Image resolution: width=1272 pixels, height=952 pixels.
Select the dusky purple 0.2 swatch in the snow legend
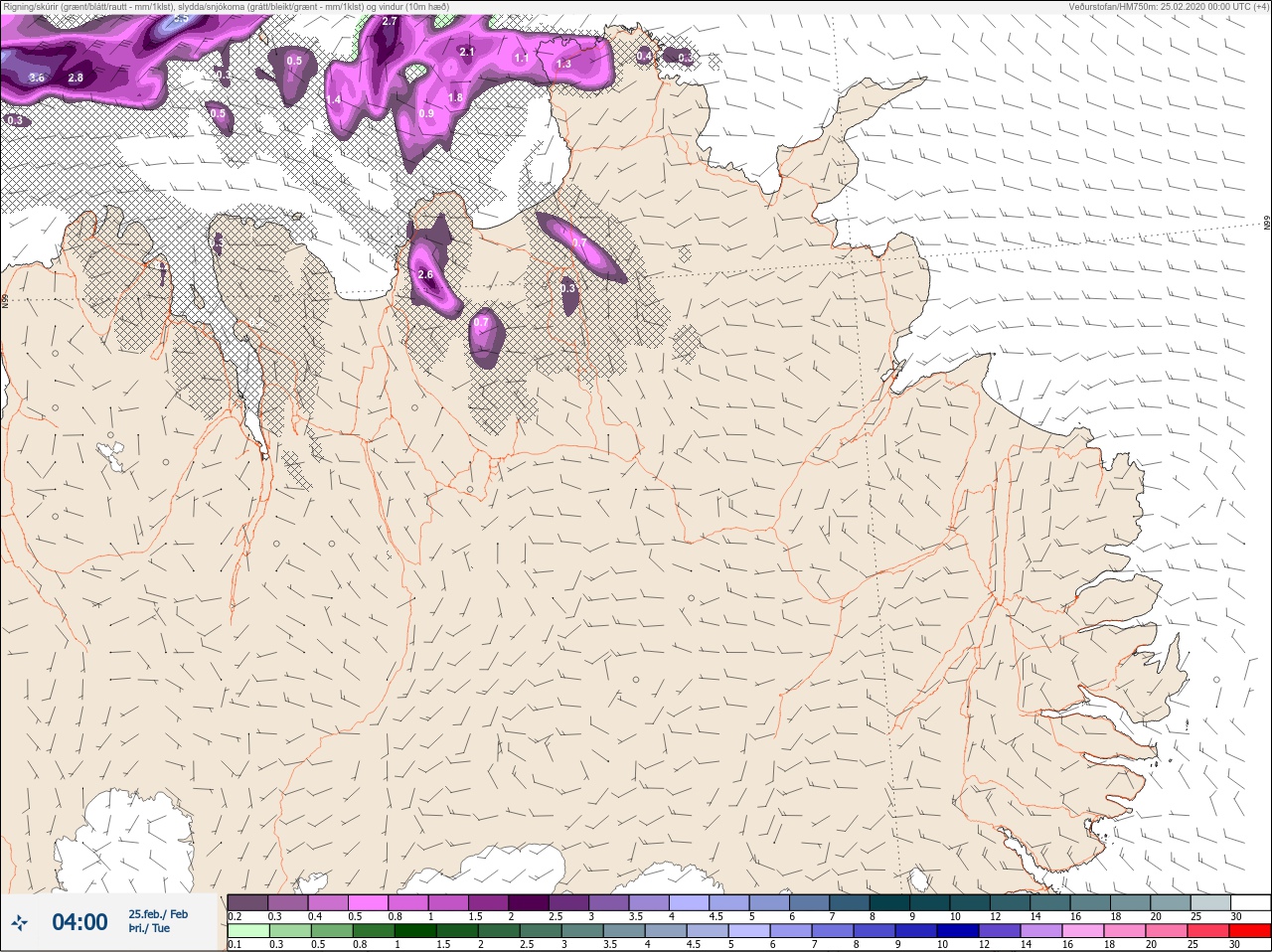coord(247,902)
